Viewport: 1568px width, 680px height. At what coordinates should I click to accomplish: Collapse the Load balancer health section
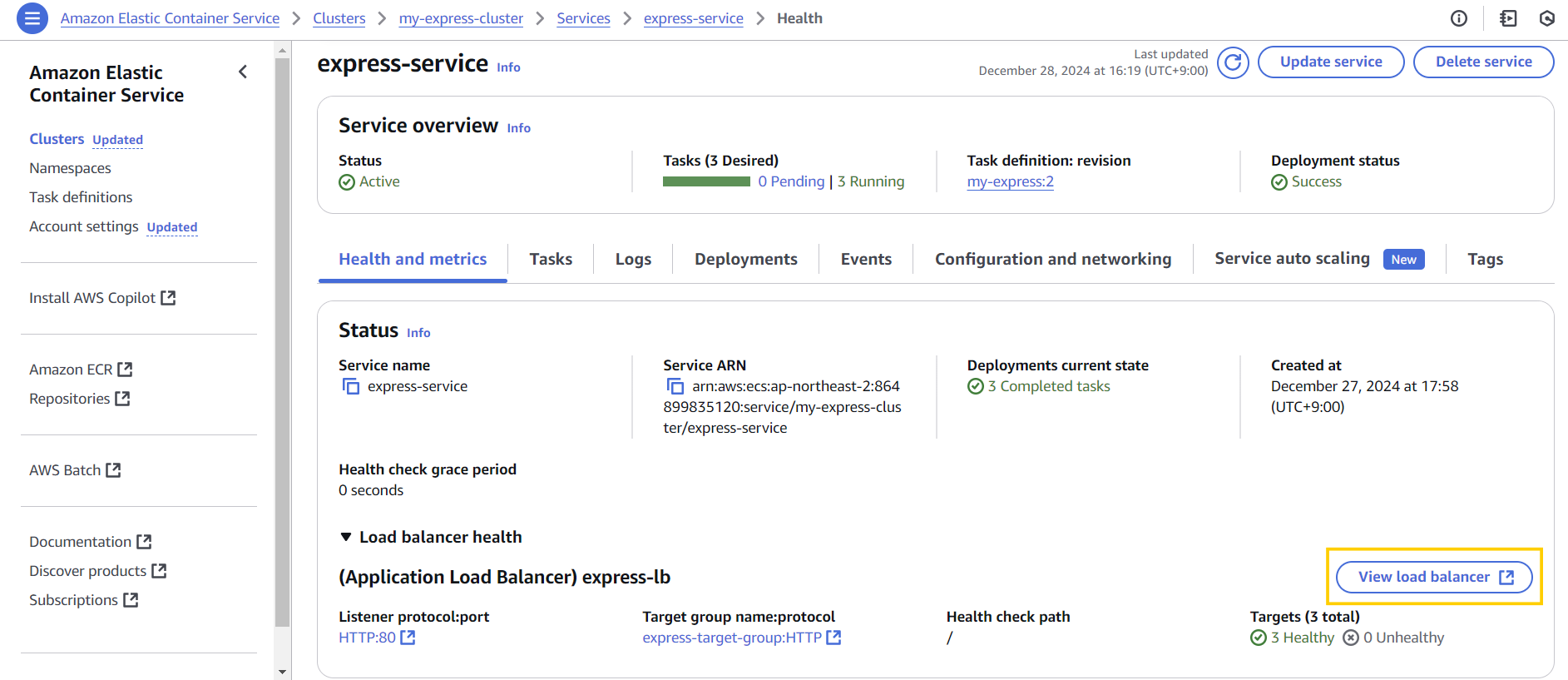coord(346,537)
